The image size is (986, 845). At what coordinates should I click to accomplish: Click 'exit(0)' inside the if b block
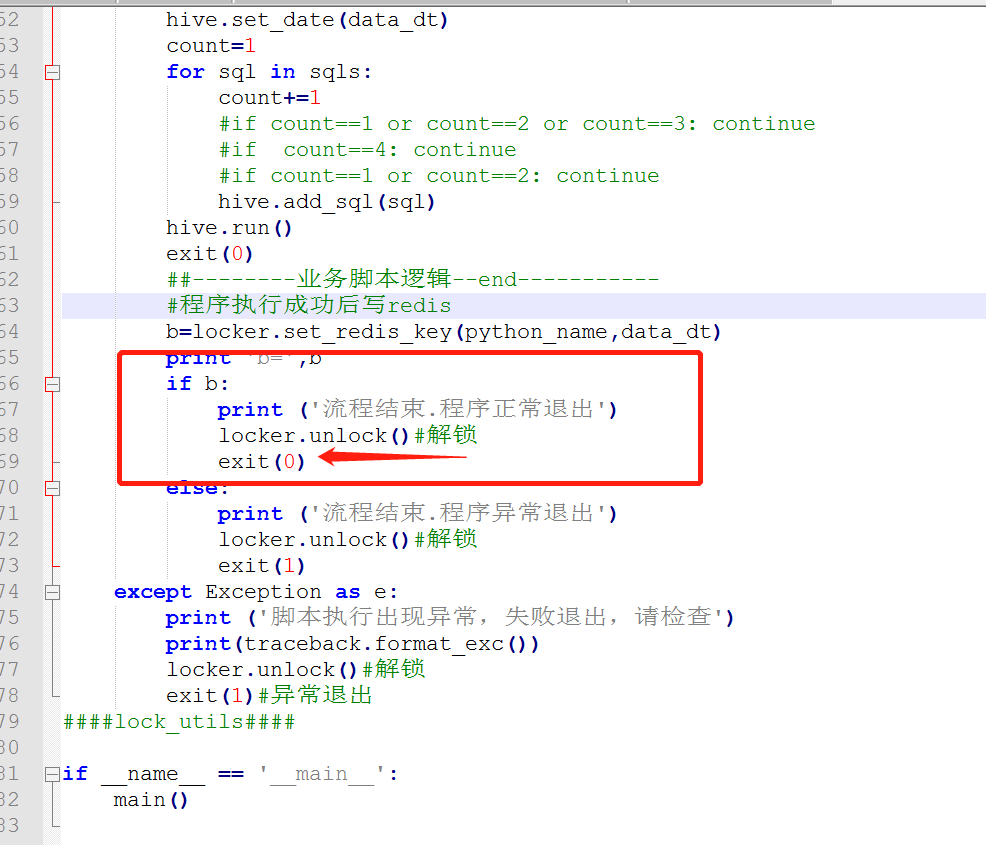point(262,462)
